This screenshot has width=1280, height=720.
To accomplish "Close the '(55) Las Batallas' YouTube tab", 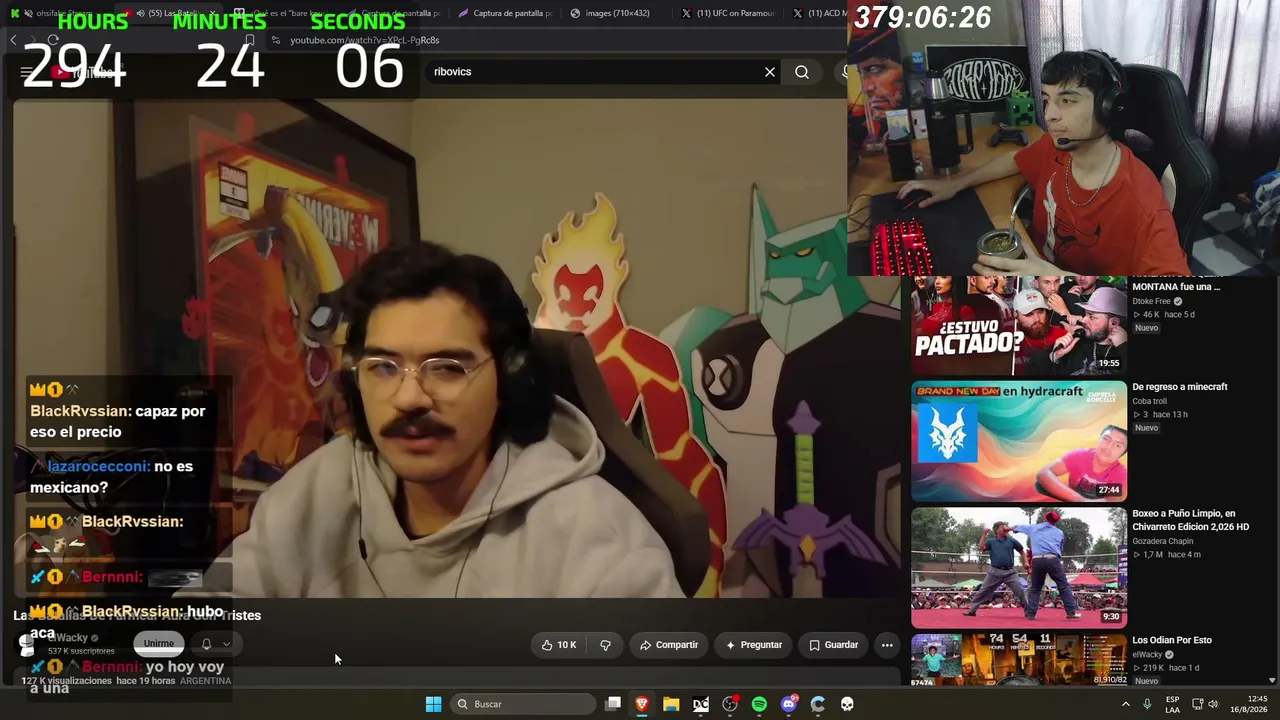I will 211,13.
